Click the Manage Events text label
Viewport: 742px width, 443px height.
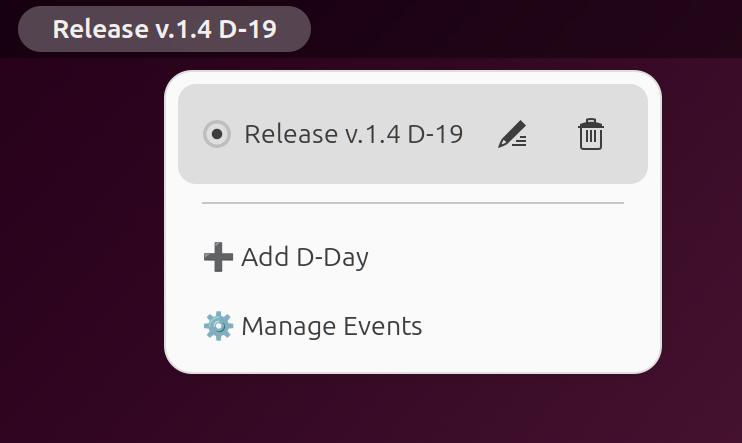(x=332, y=326)
